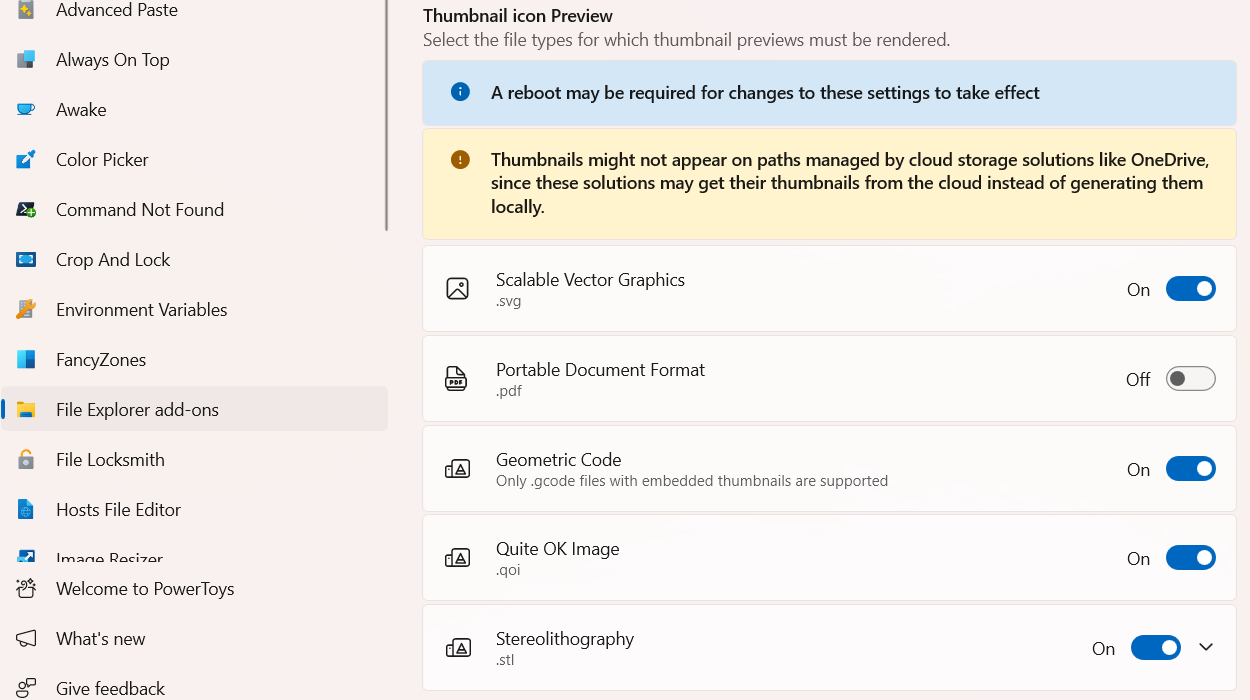Select File Explorer add-ons in sidebar
Image resolution: width=1250 pixels, height=700 pixels.
(x=137, y=410)
